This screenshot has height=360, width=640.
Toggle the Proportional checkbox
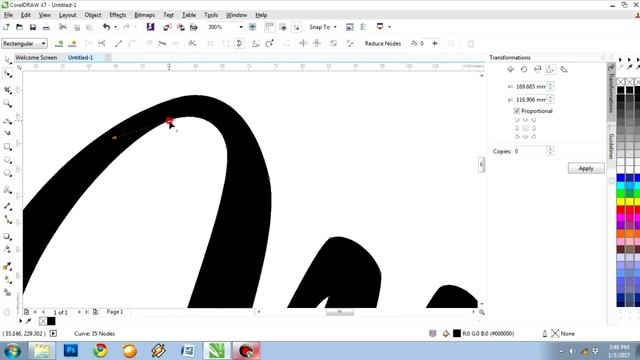[x=517, y=111]
